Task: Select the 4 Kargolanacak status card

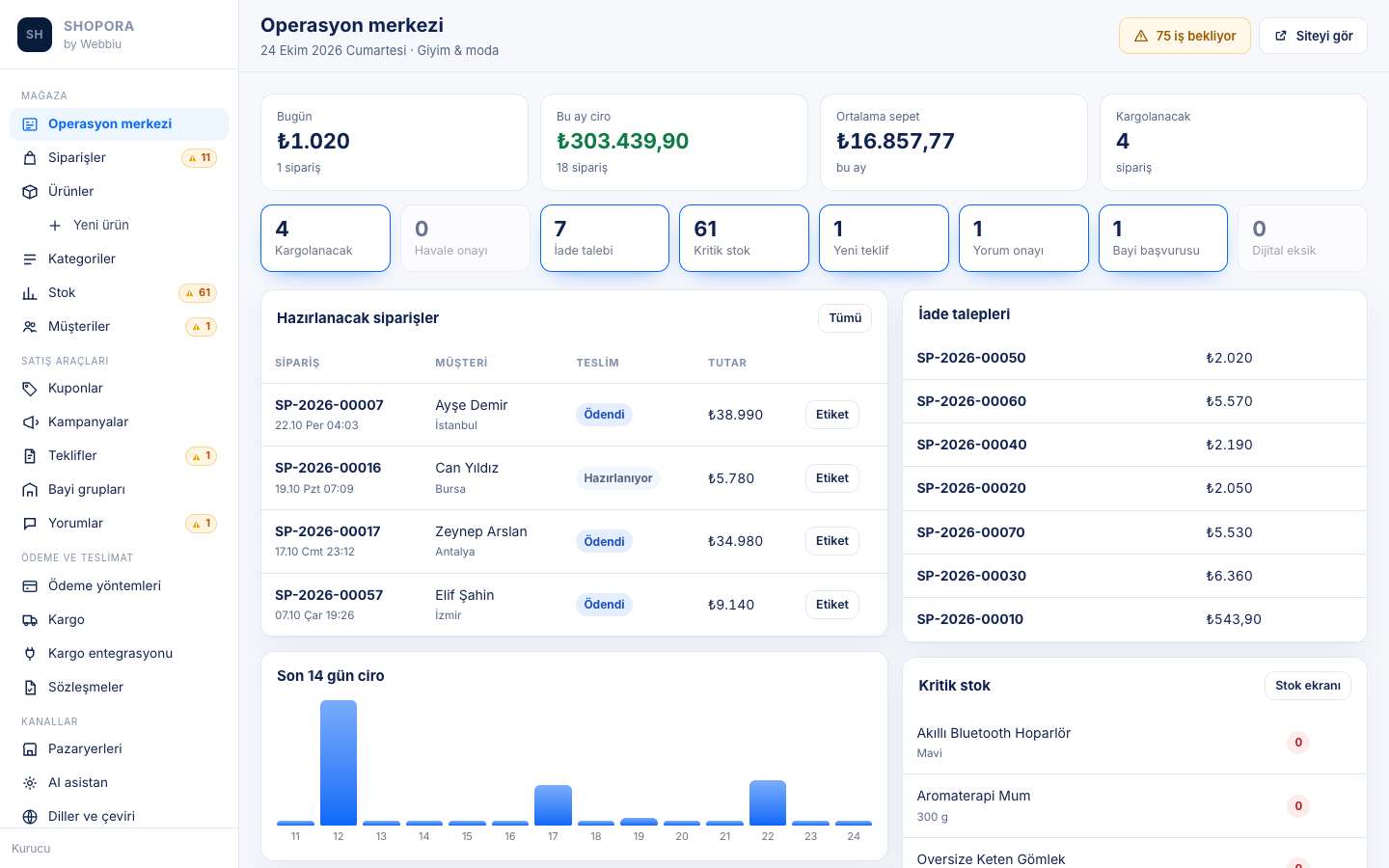Action: (325, 238)
